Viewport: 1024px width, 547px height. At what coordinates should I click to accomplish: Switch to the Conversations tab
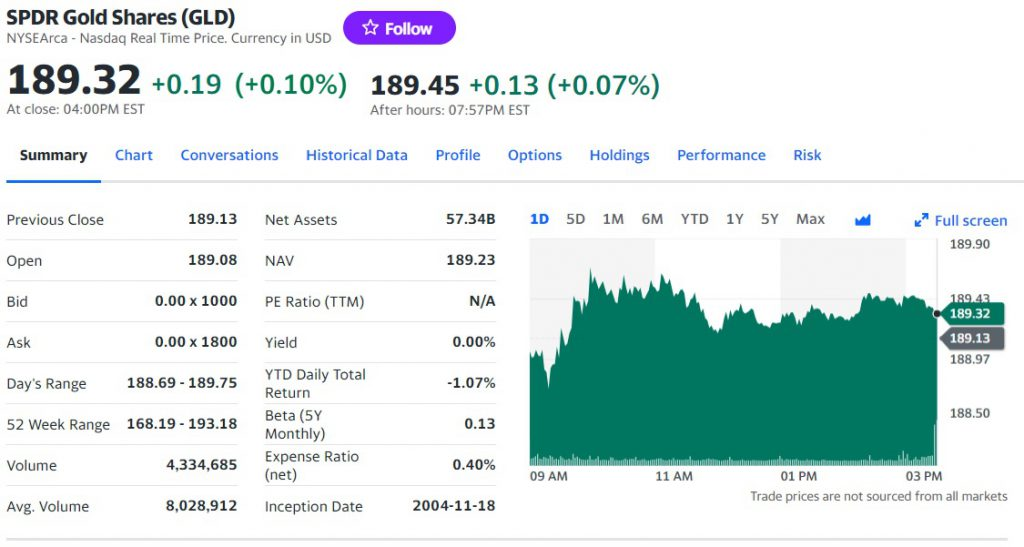coord(229,155)
